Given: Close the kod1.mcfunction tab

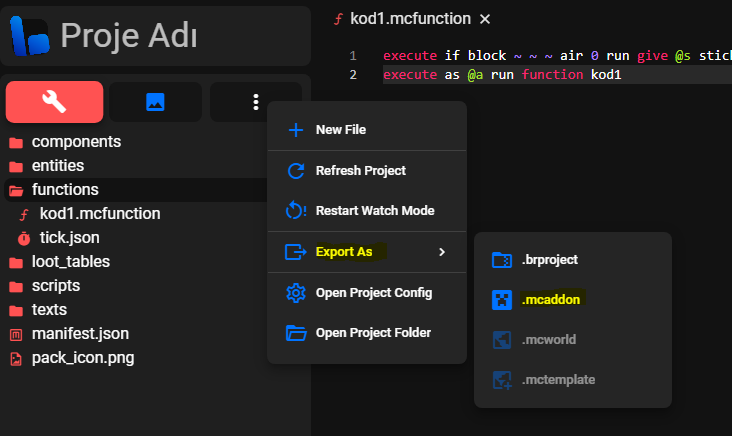Looking at the screenshot, I should [485, 19].
